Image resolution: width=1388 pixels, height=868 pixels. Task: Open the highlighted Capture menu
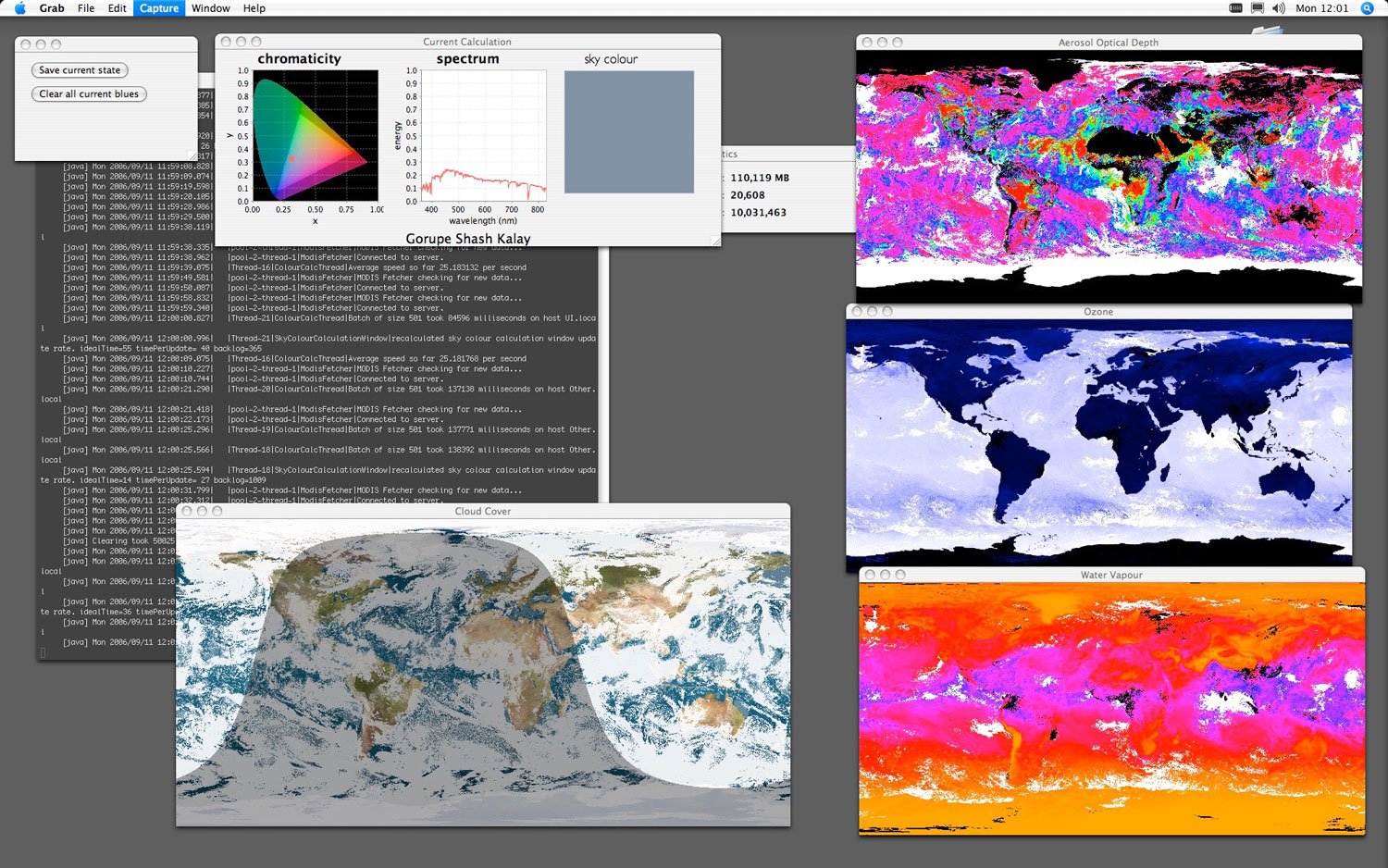(159, 8)
